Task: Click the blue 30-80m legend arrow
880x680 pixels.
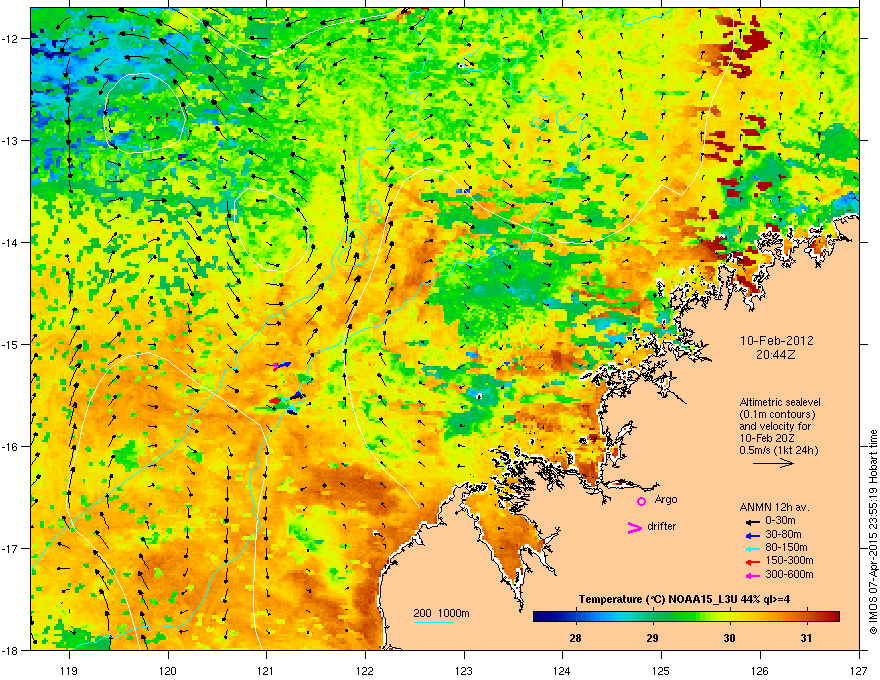Action: coord(753,535)
